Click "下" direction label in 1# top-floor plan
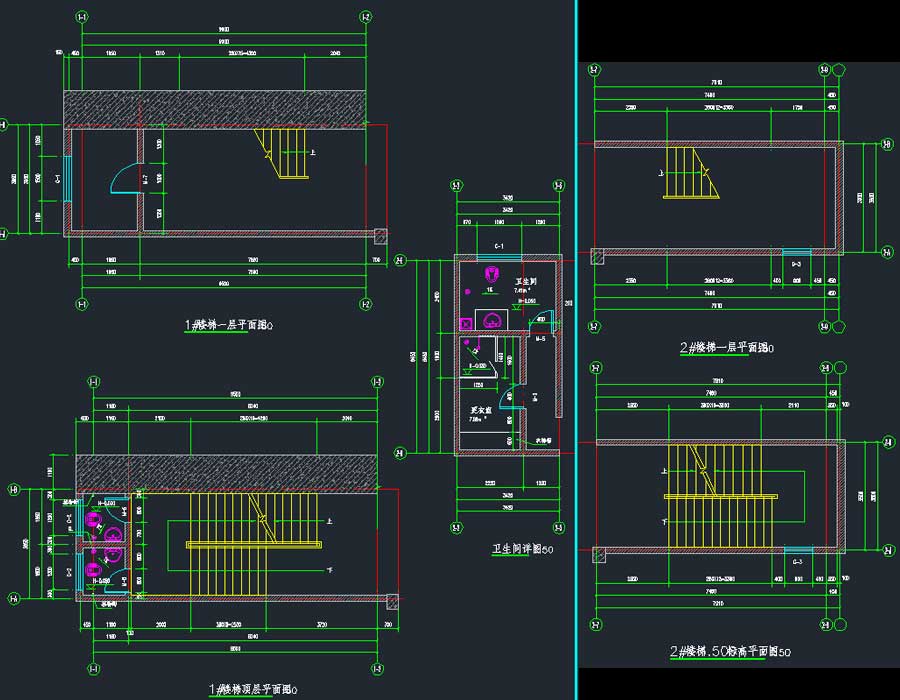Screen dimensions: 900x700 click(x=329, y=570)
